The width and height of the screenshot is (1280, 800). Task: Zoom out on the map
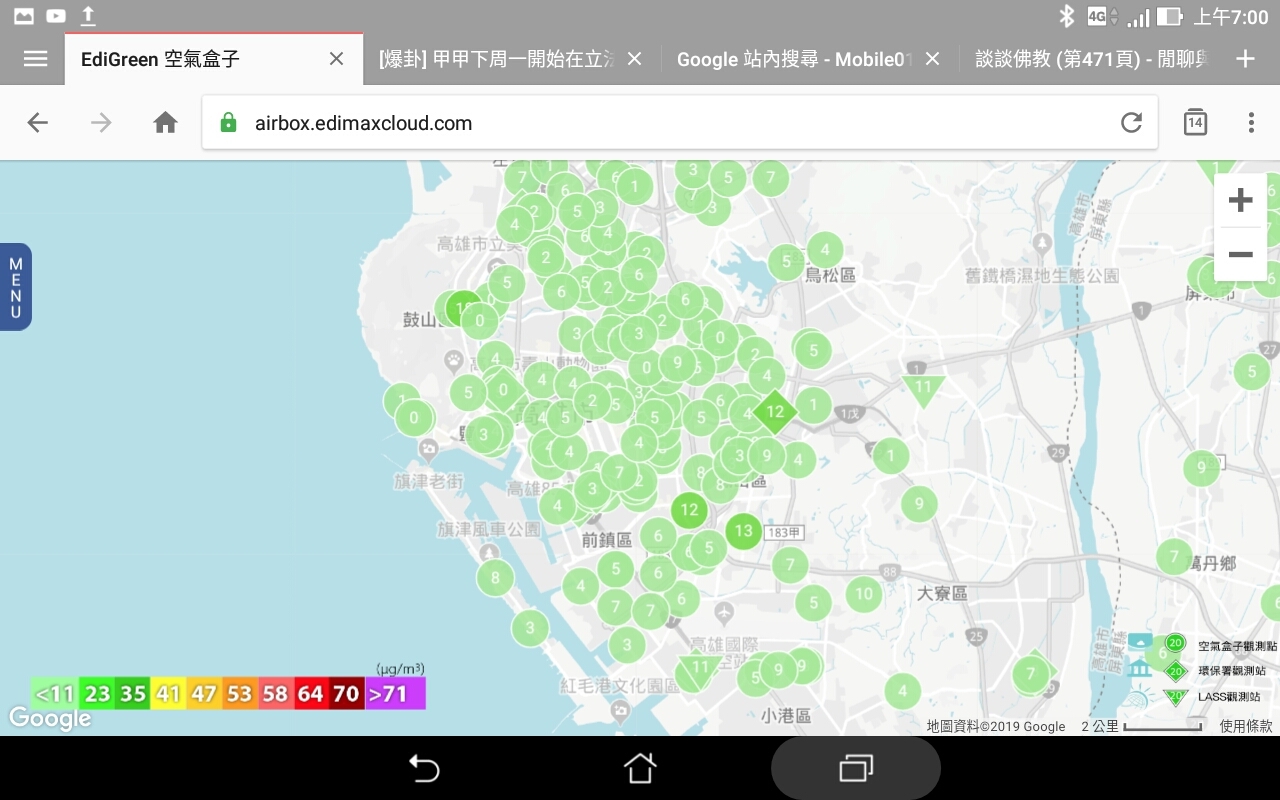[x=1240, y=255]
